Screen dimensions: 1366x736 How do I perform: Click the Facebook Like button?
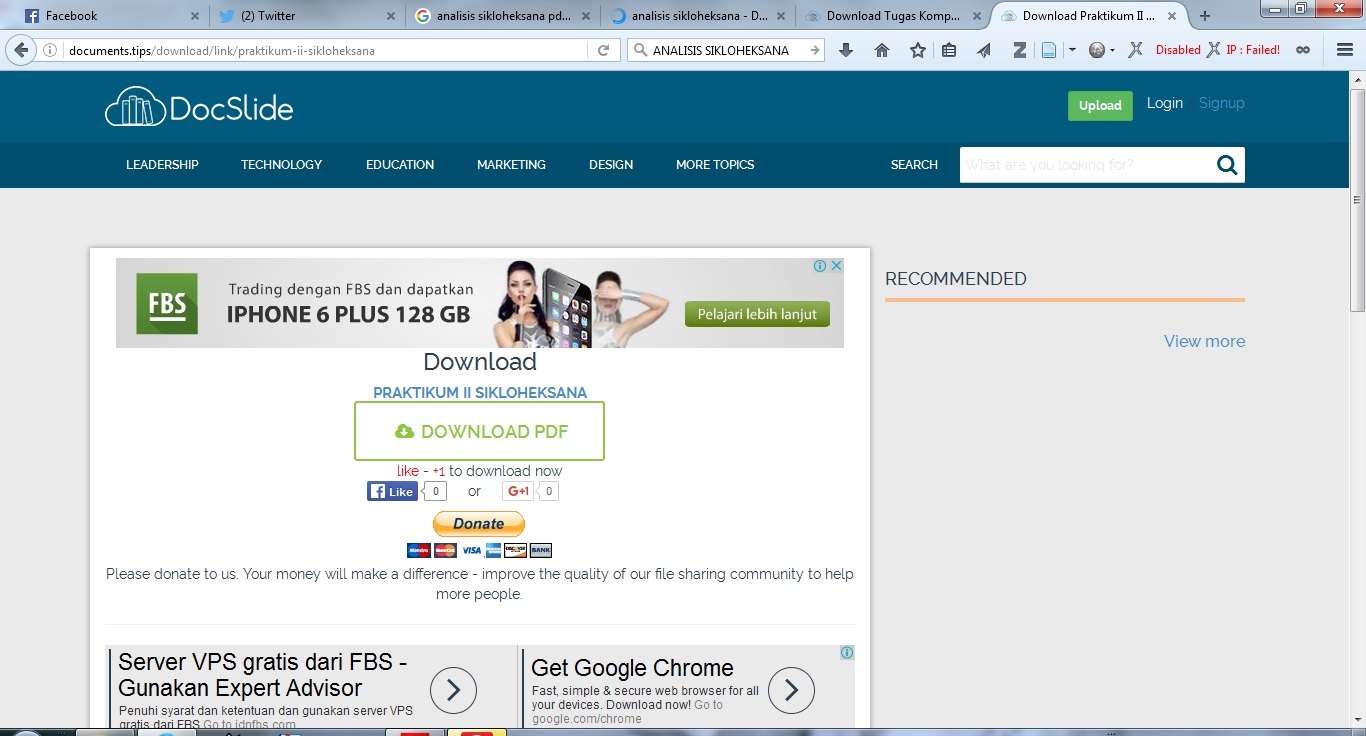click(x=392, y=491)
